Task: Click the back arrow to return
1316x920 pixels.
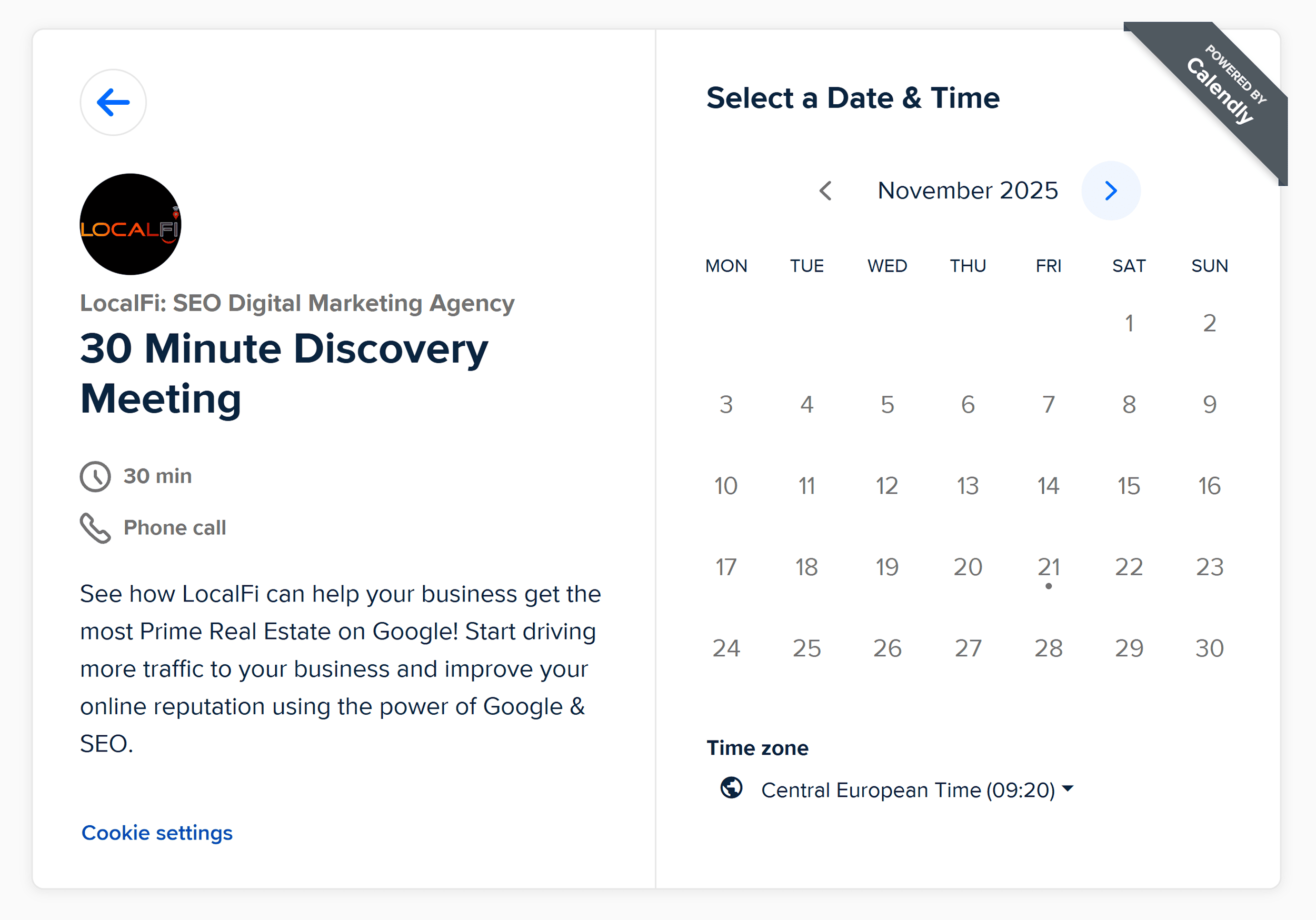Action: (x=113, y=102)
